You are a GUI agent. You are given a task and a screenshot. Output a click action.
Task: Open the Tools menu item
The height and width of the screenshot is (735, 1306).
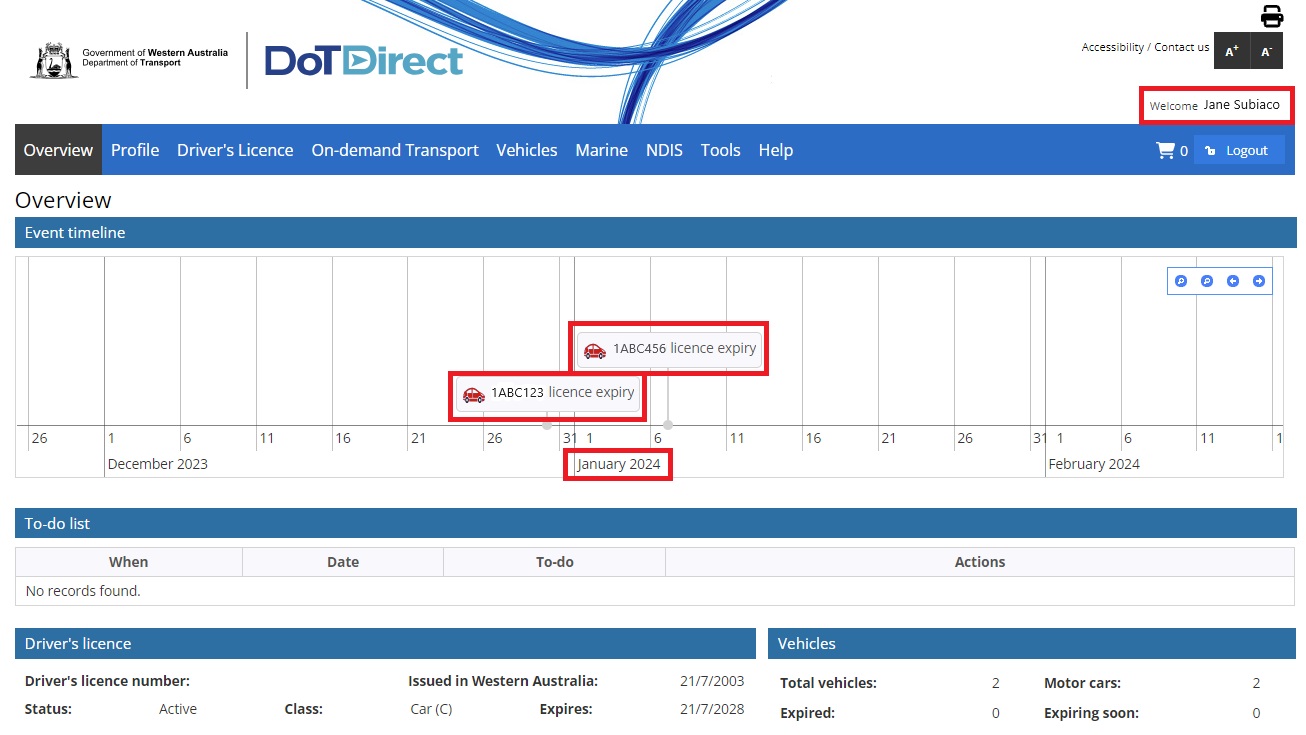pos(720,150)
